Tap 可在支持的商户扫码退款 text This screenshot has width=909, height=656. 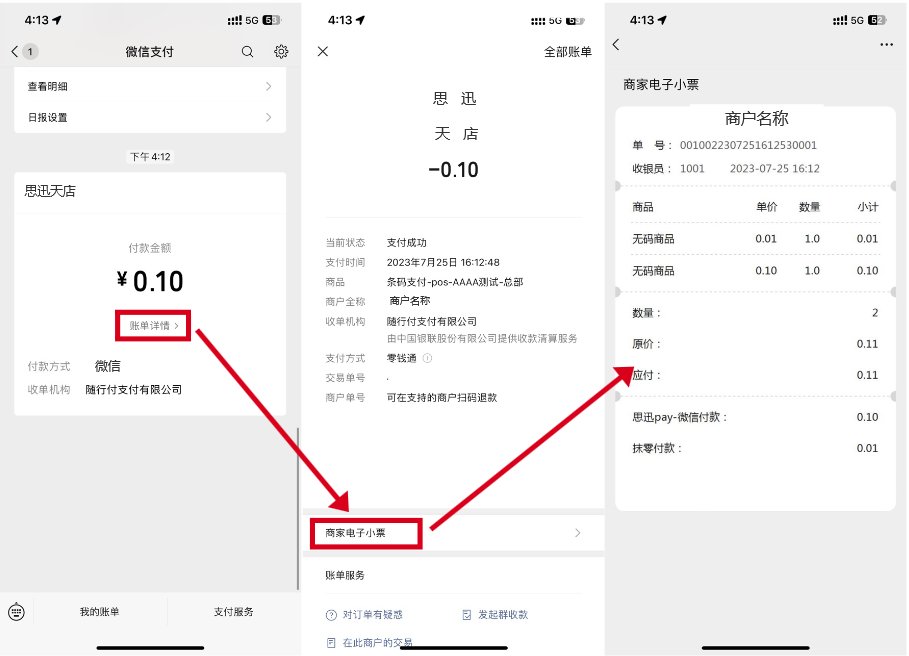pos(442,398)
